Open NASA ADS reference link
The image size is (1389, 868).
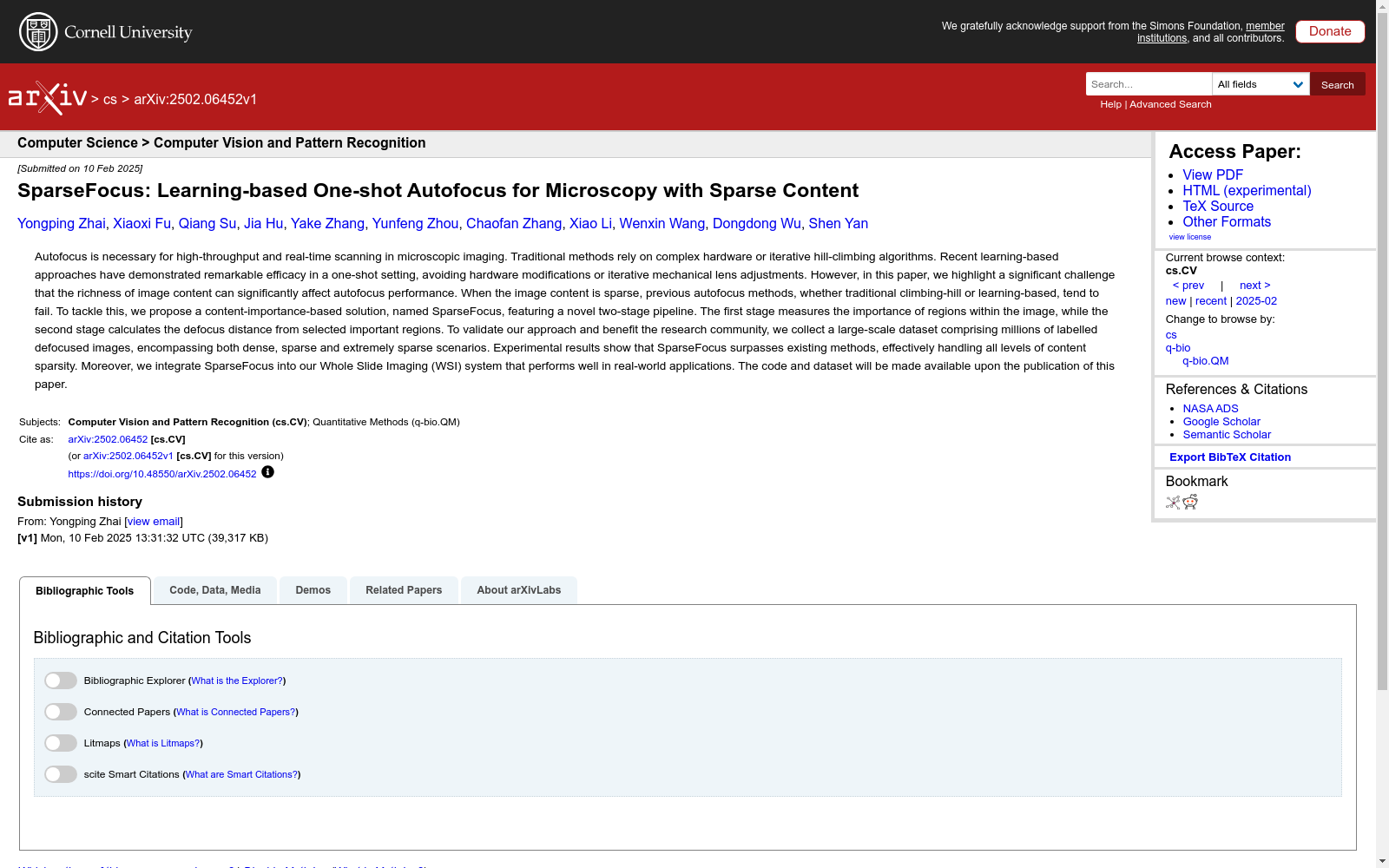(1210, 409)
